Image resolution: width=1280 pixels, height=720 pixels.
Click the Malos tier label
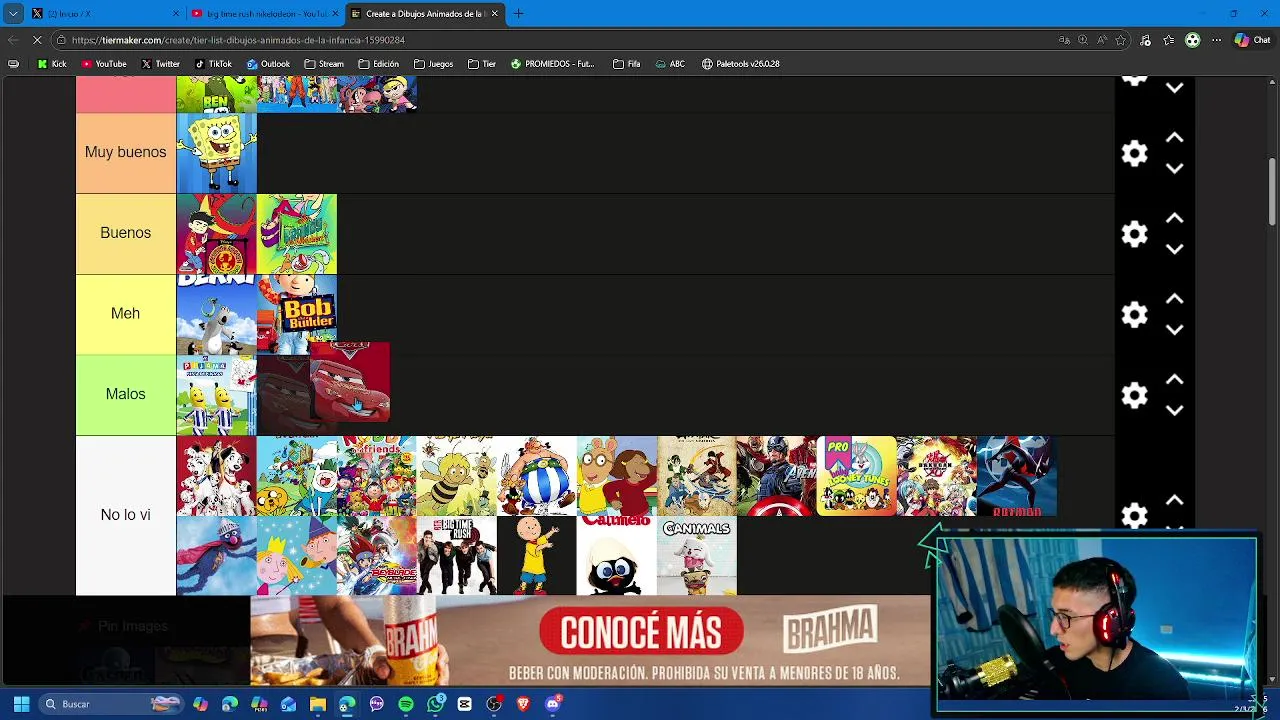pos(126,394)
